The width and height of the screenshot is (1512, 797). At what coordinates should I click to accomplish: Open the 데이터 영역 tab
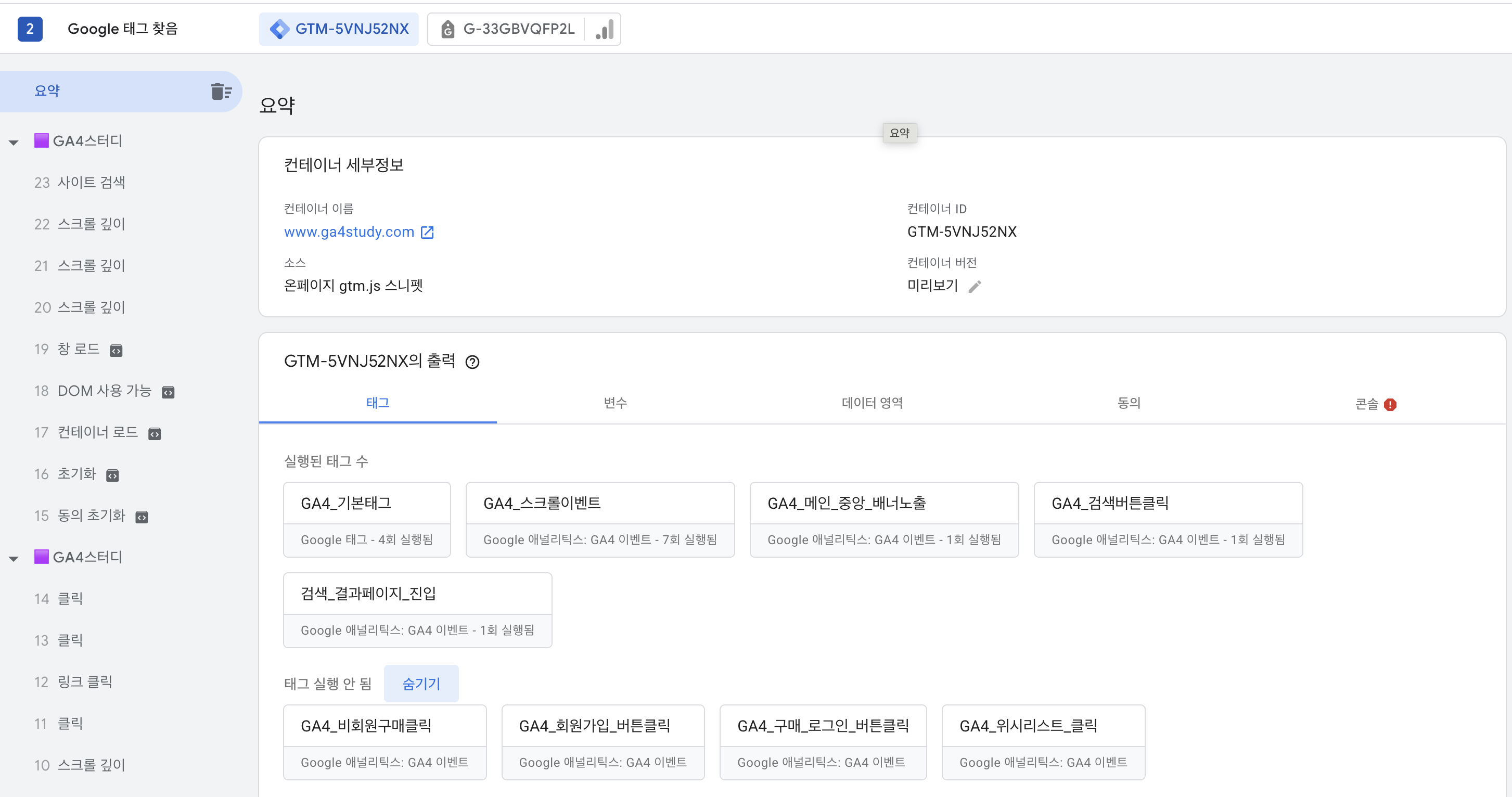(x=872, y=403)
